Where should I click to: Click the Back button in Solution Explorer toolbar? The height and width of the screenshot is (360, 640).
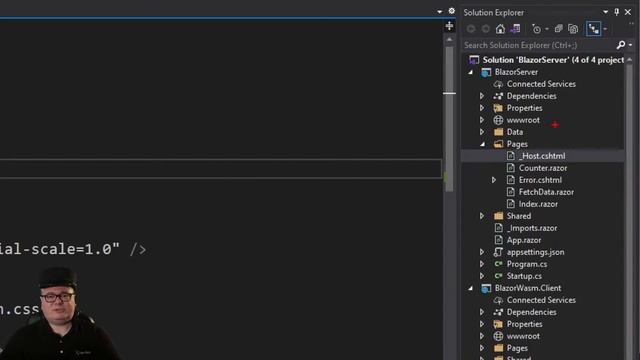pyautogui.click(x=471, y=29)
